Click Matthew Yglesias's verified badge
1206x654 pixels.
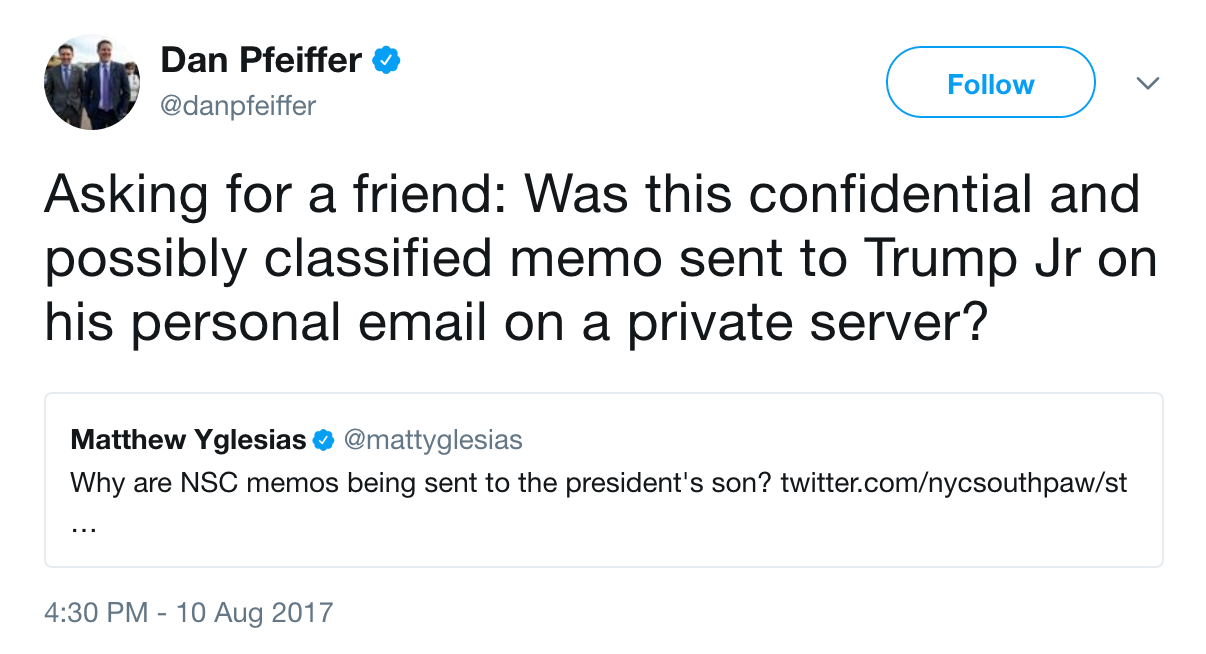tap(324, 440)
